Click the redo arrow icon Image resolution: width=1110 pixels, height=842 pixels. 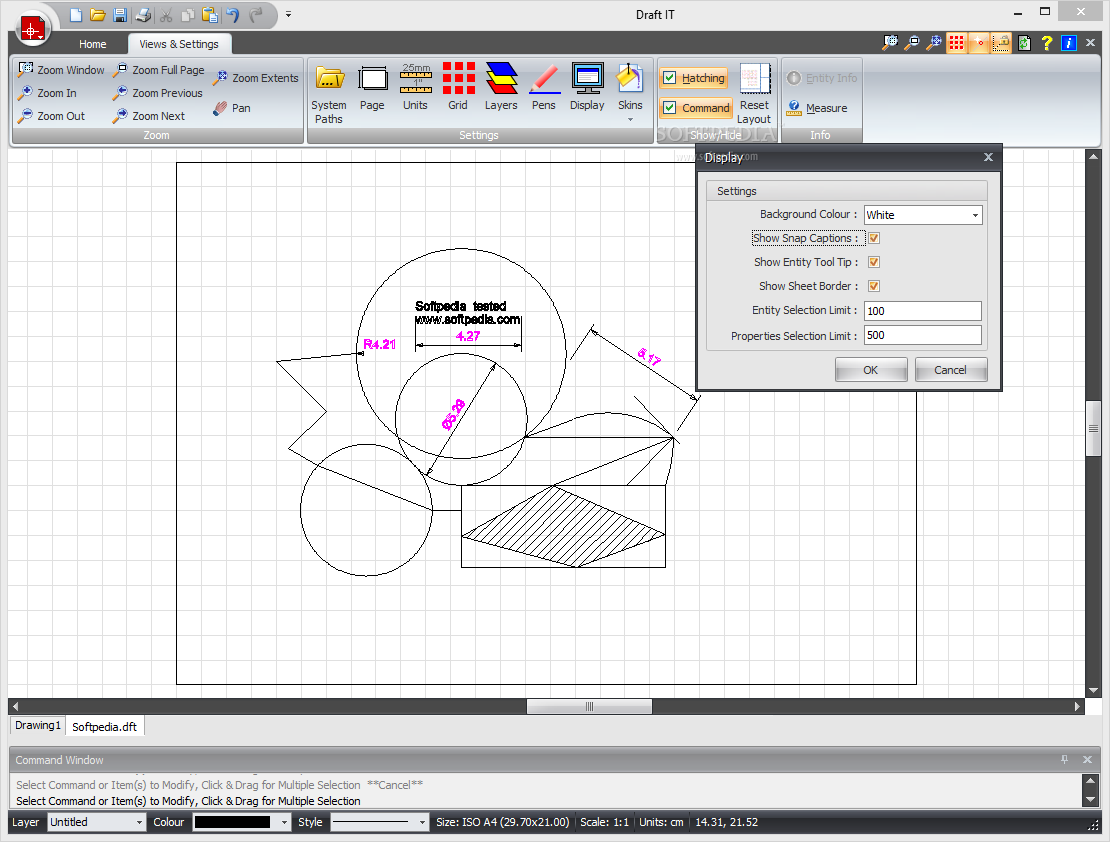(x=256, y=15)
